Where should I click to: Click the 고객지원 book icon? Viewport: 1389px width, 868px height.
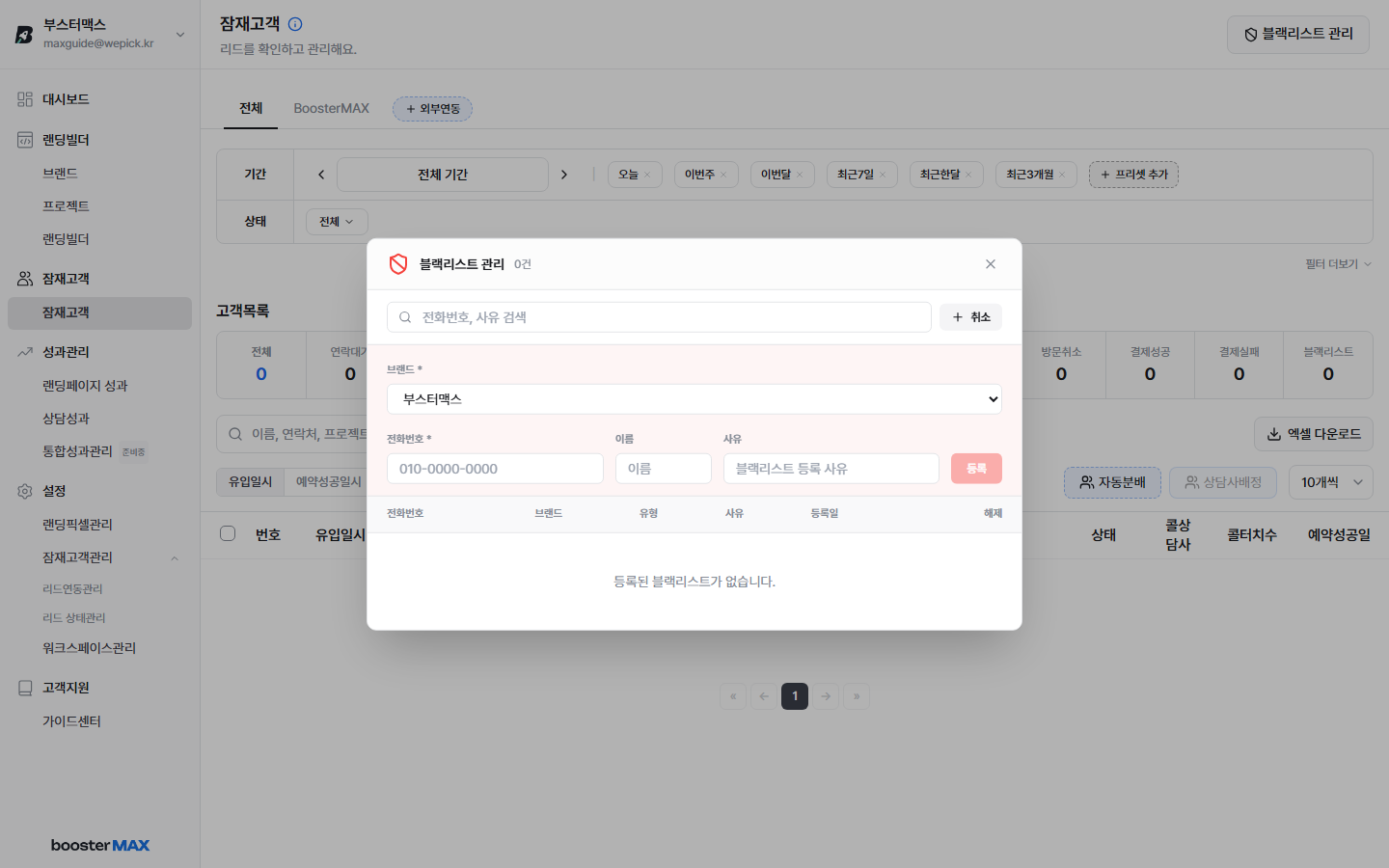[x=25, y=688]
